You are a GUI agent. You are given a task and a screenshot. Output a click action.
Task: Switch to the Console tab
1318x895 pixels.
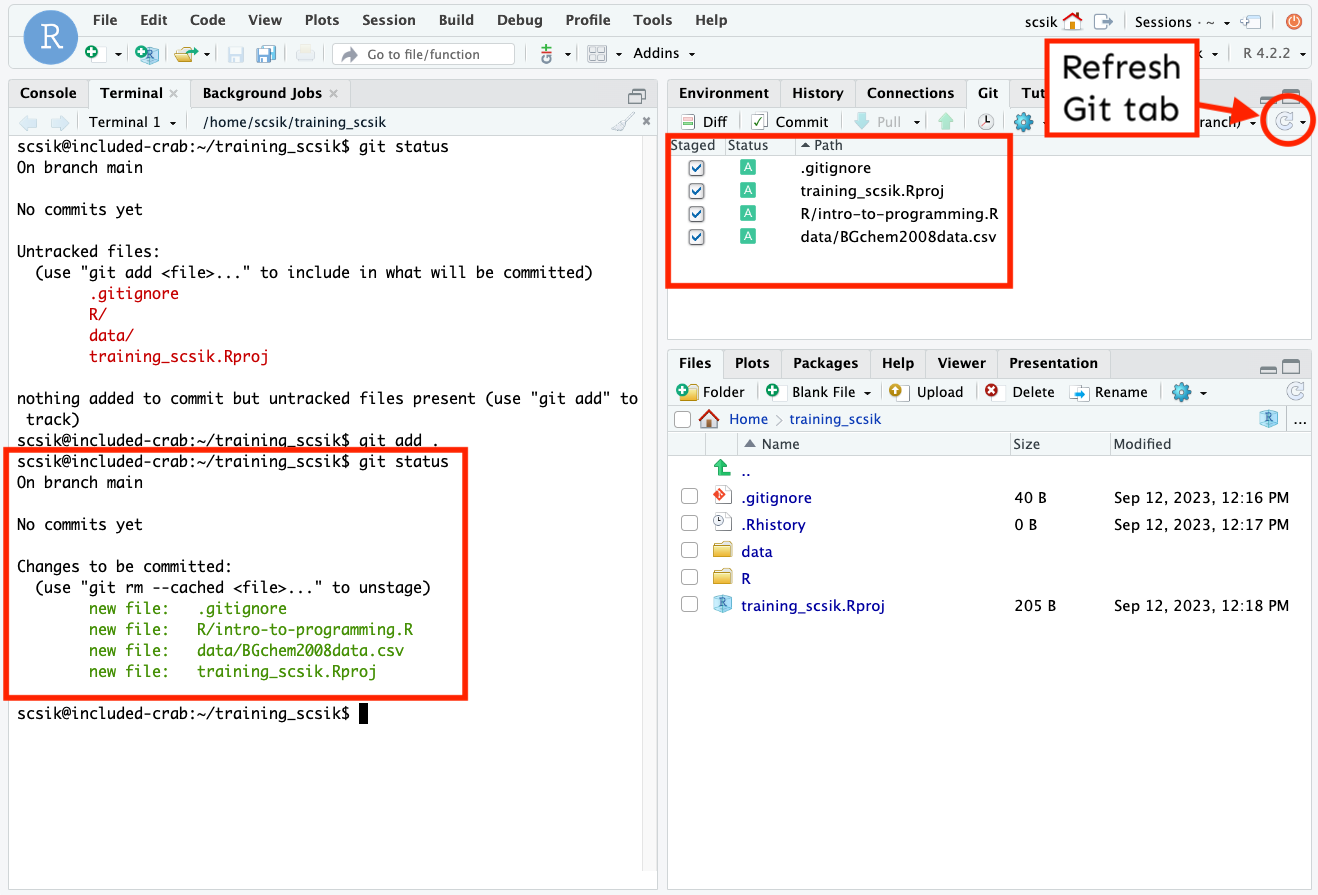[48, 93]
